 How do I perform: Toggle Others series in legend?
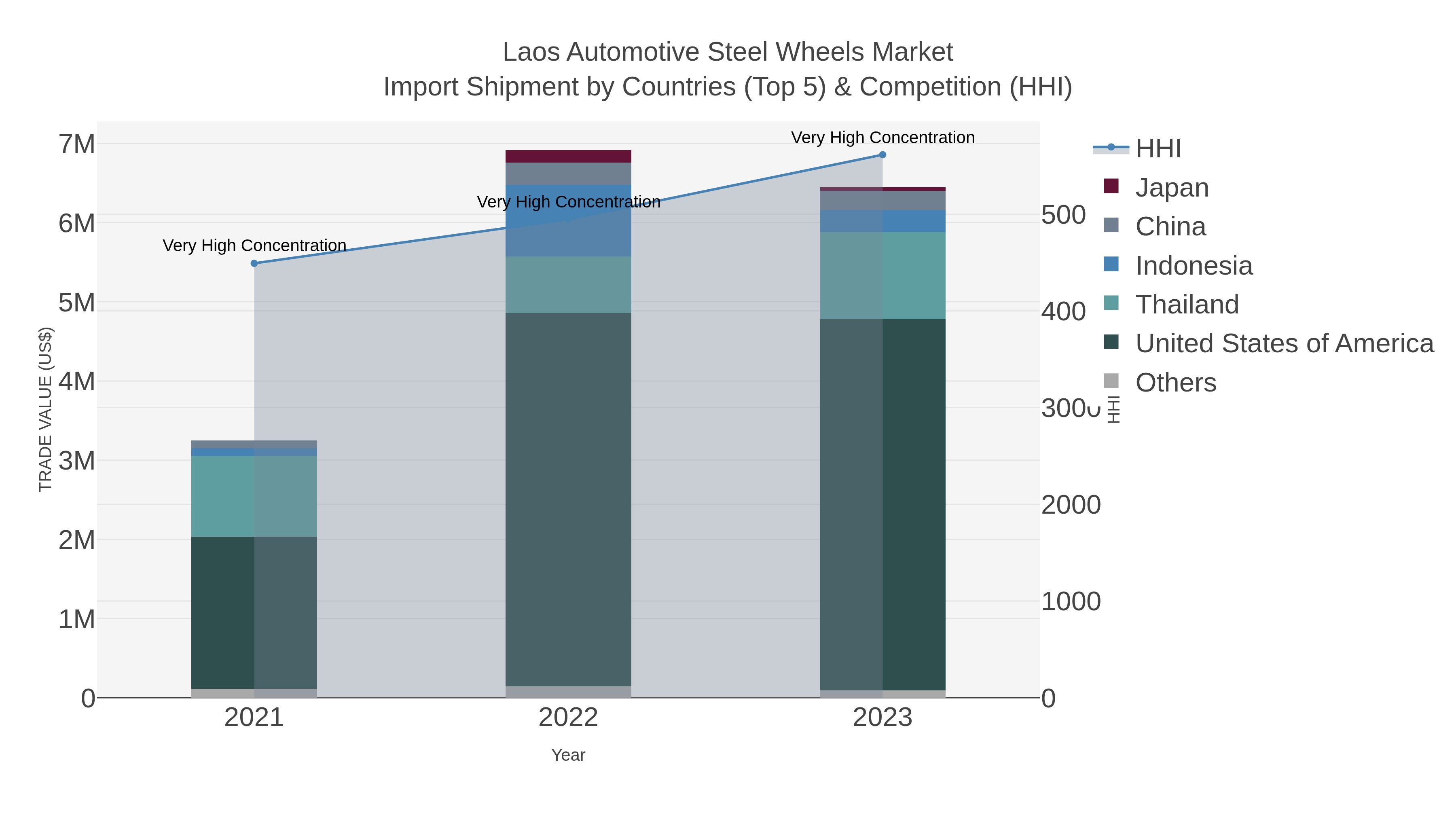(1159, 382)
